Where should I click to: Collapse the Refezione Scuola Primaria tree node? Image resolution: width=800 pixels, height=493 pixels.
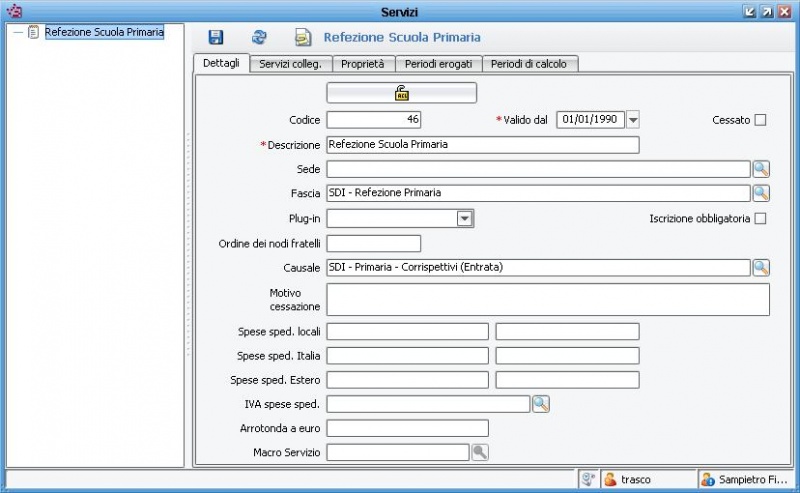pos(17,32)
